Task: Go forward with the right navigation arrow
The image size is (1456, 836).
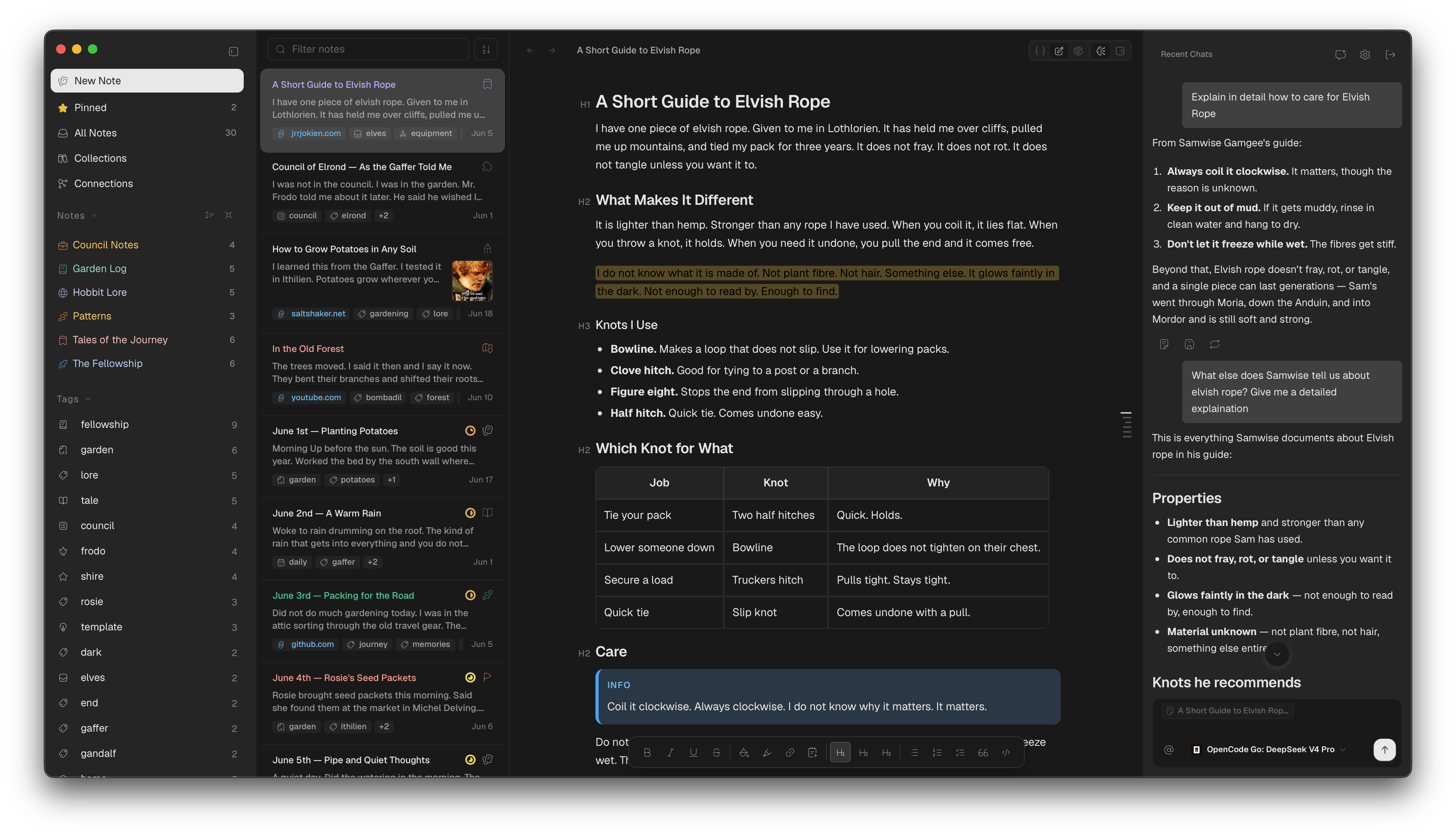Action: pyautogui.click(x=552, y=51)
